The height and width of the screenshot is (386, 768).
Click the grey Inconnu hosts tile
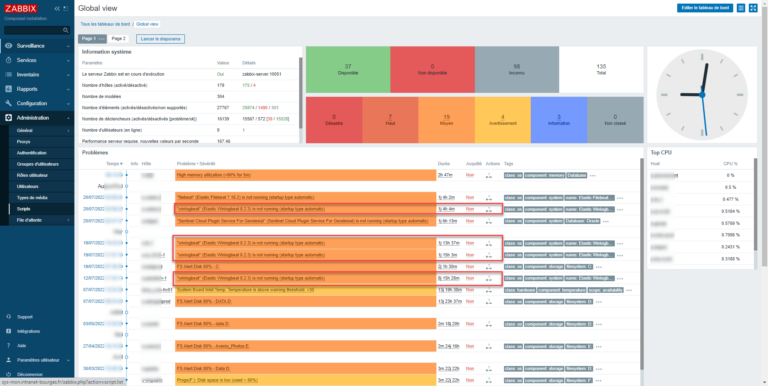coord(517,70)
